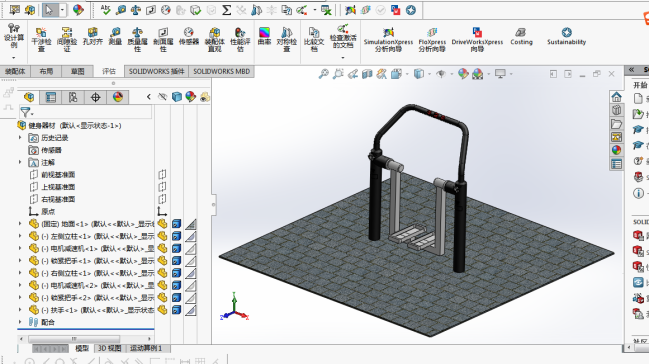Open 剖面属性 section properties in ribbon

pyautogui.click(x=163, y=39)
